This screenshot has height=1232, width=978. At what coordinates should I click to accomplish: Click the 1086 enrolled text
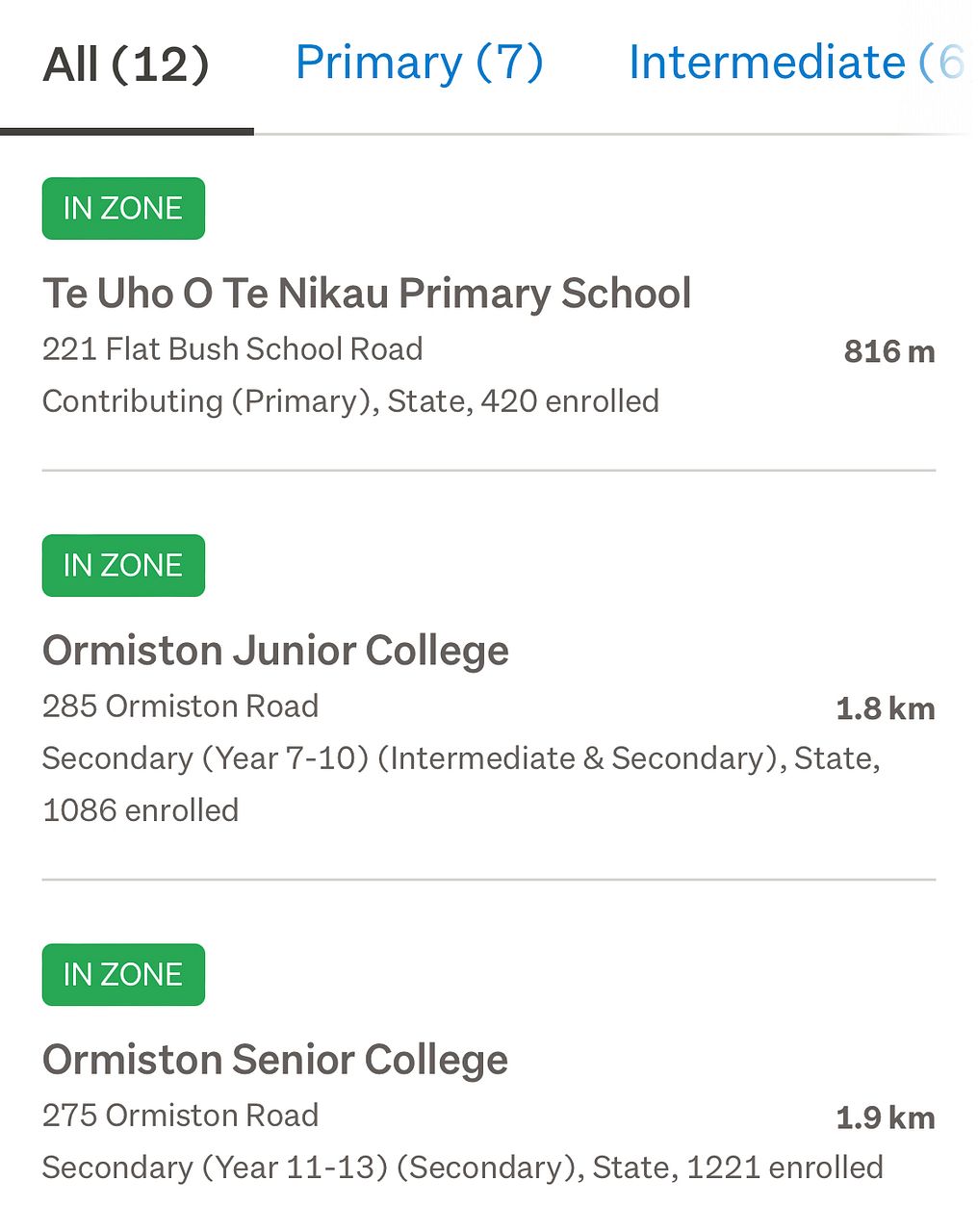coord(141,810)
